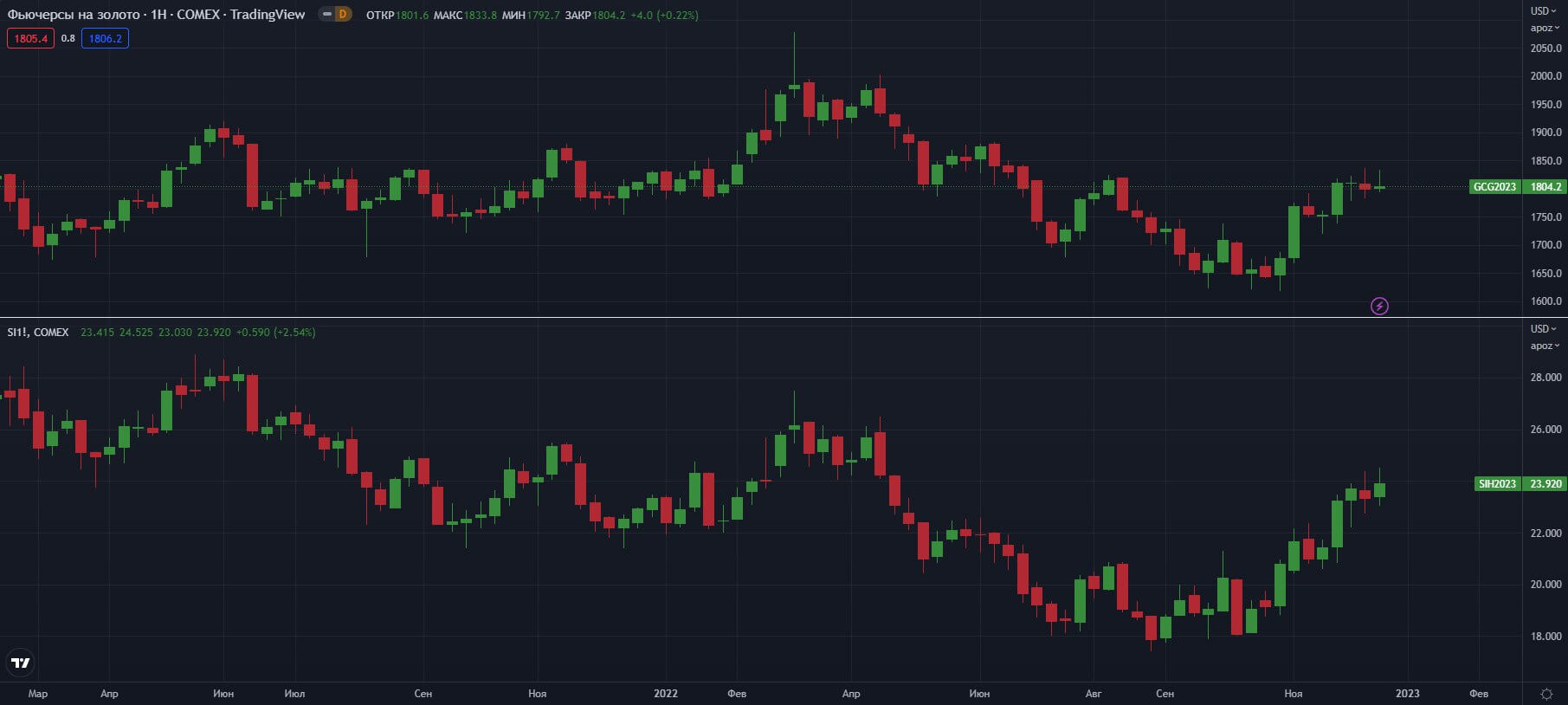The height and width of the screenshot is (705, 1568).
Task: Click the GCG2023 price label
Action: [1495, 186]
